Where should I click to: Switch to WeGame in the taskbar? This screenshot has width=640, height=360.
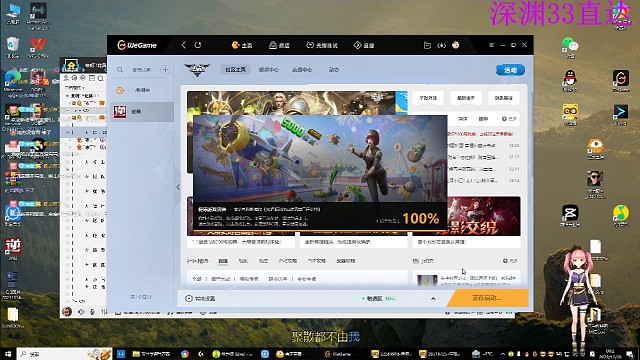pos(338,354)
